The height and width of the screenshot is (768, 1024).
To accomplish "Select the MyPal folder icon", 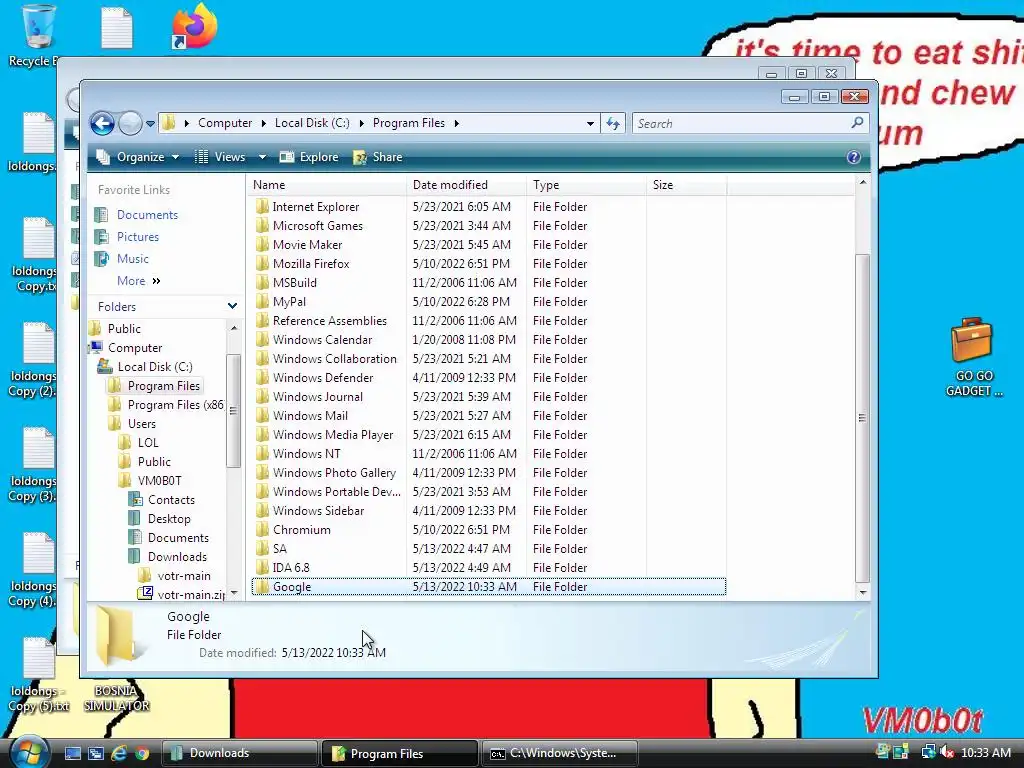I will 263,301.
